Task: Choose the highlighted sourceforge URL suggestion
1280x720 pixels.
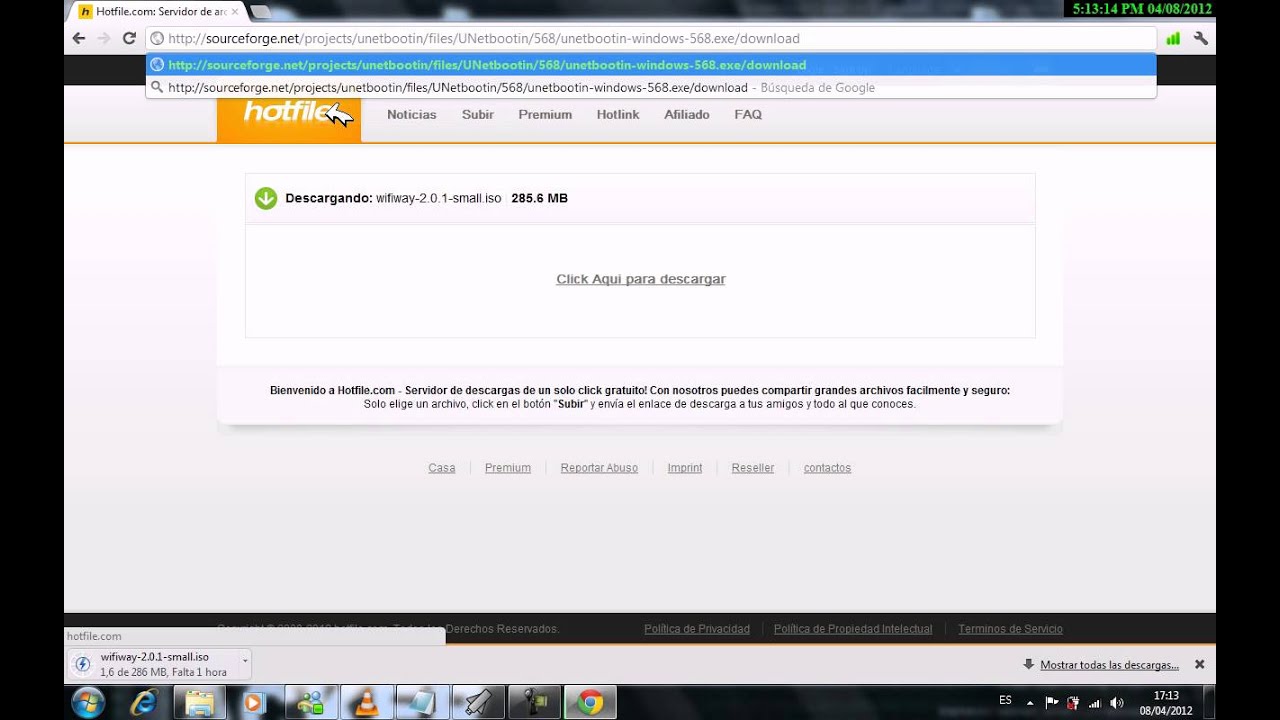Action: click(x=651, y=65)
